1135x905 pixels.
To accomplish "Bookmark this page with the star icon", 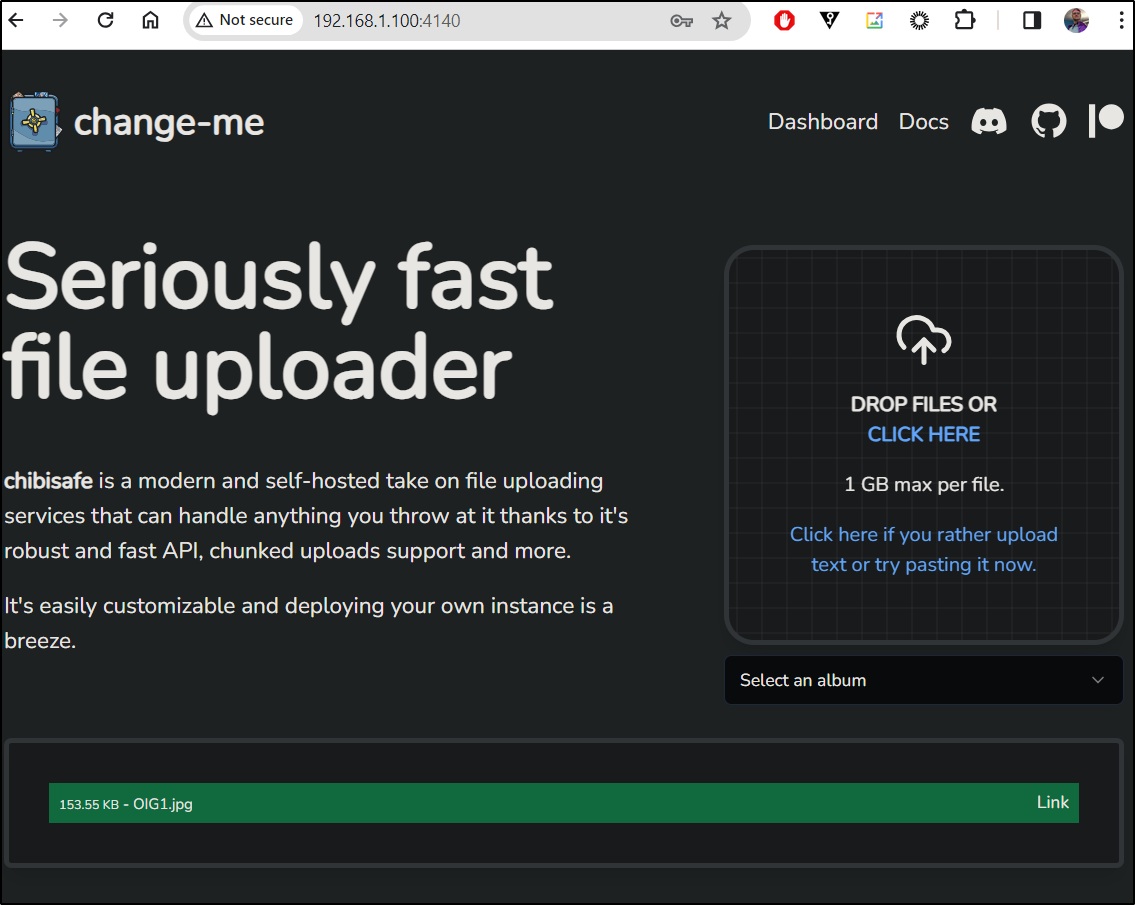I will coord(721,21).
